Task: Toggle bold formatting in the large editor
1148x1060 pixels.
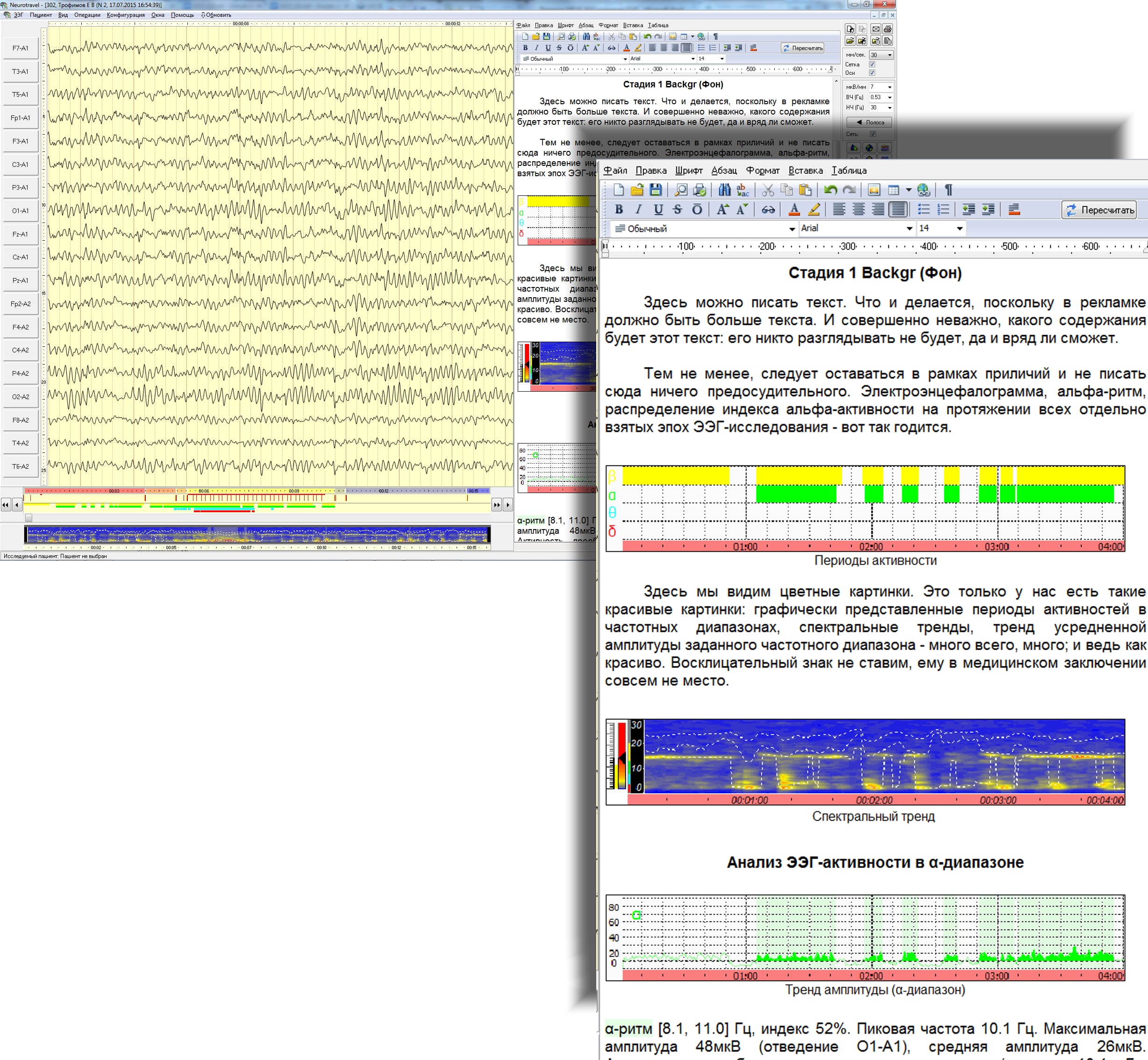Action: tap(619, 210)
